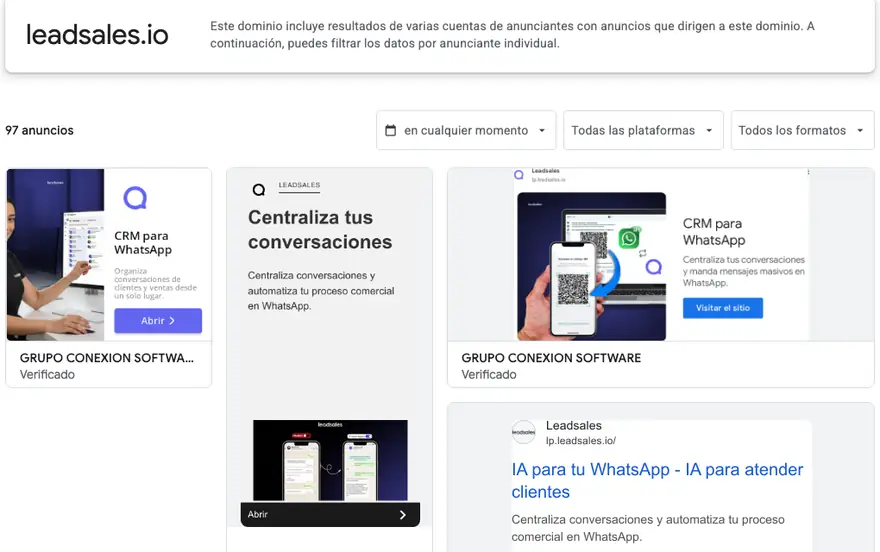Viewport: 880px width, 552px height.
Task: Click the chevron arrow on black Abrir bar
Action: (403, 514)
